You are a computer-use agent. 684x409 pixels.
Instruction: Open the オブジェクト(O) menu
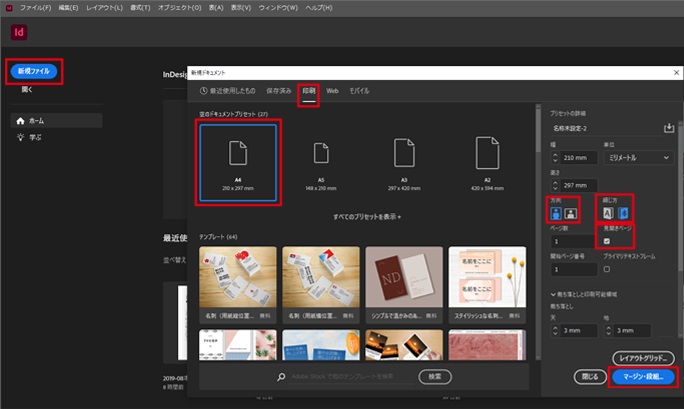click(179, 8)
